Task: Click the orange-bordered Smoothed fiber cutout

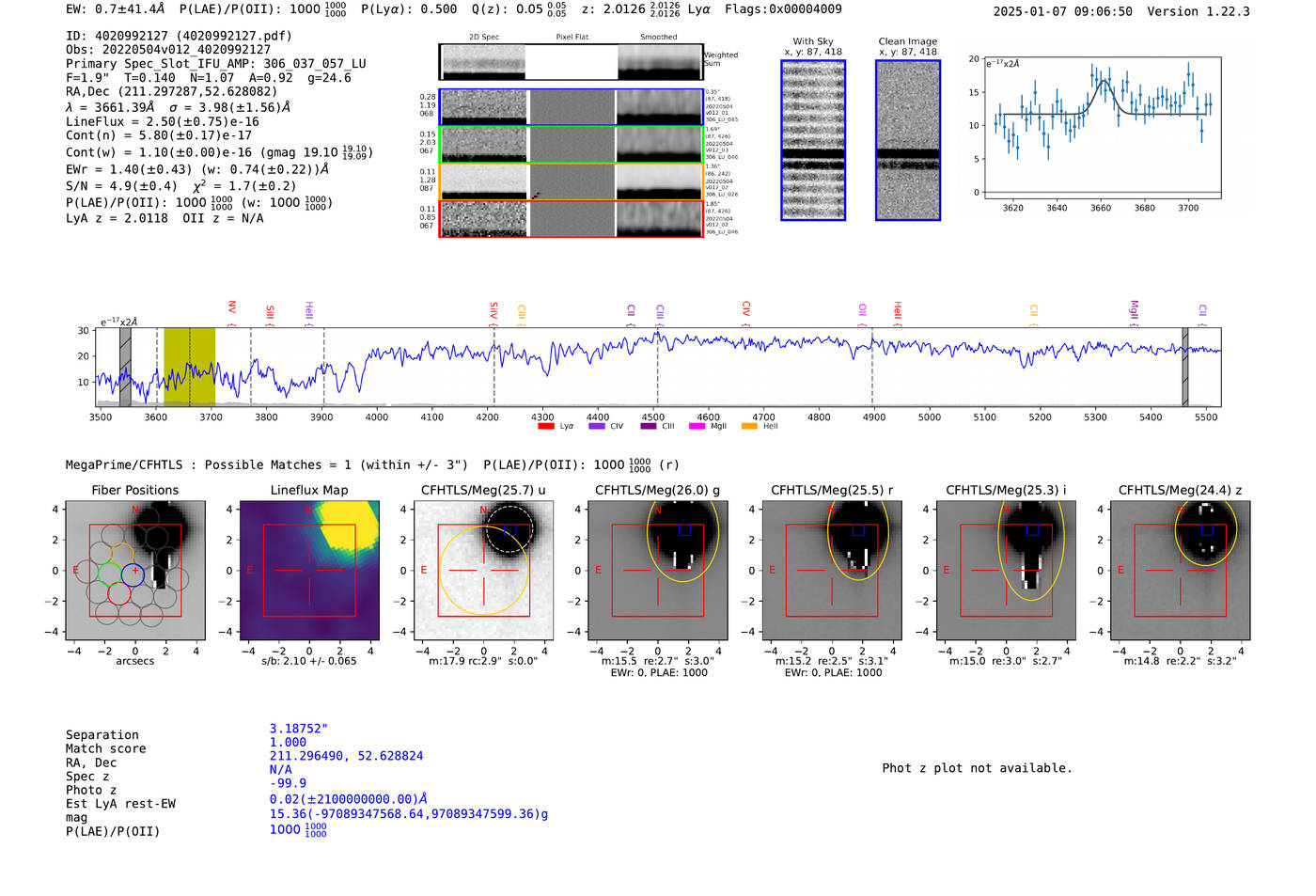Action: [660, 181]
